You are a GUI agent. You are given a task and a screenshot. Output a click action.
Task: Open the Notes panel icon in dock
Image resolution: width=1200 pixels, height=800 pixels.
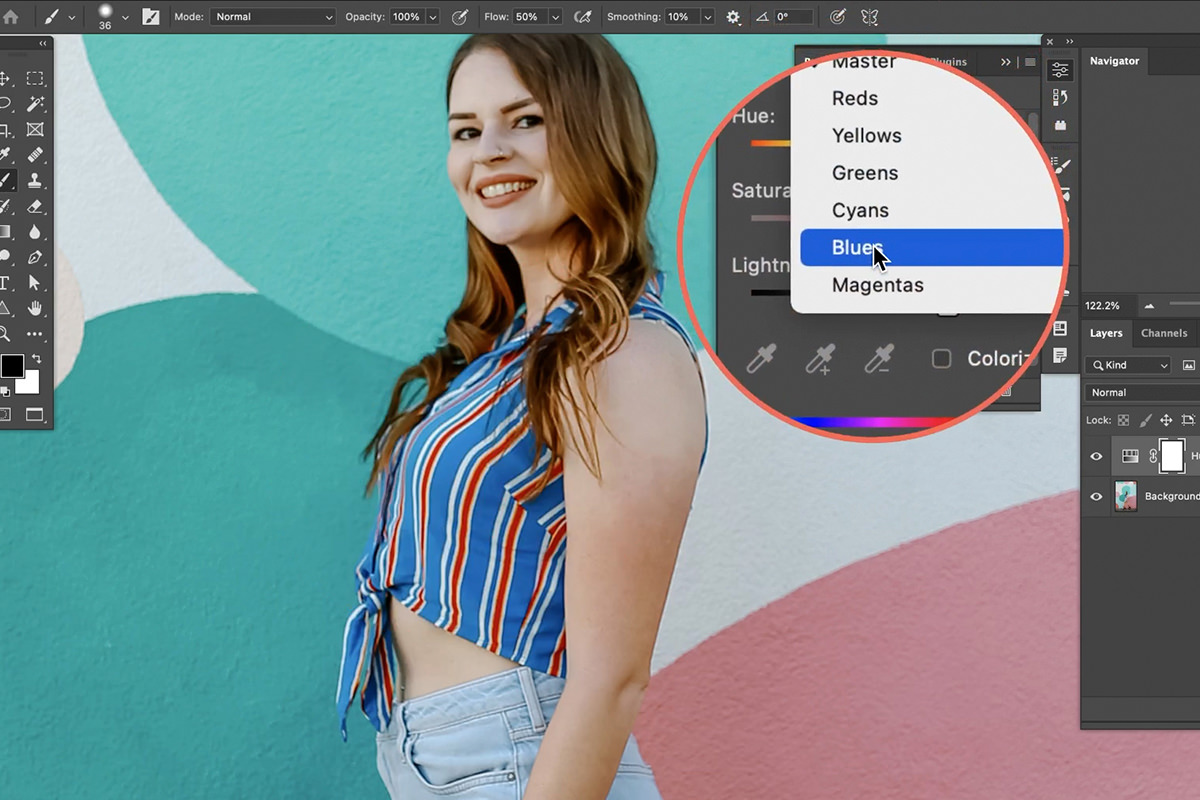(1060, 354)
